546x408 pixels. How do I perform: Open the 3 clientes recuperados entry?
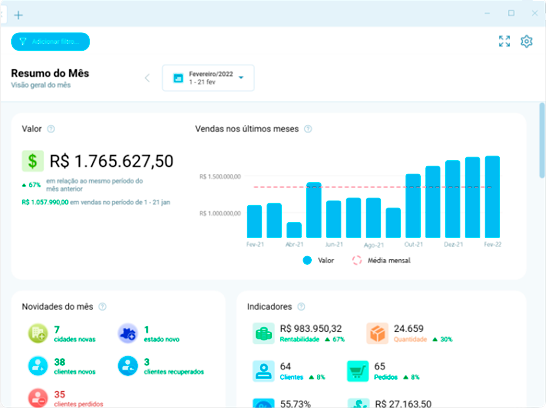coord(174,366)
